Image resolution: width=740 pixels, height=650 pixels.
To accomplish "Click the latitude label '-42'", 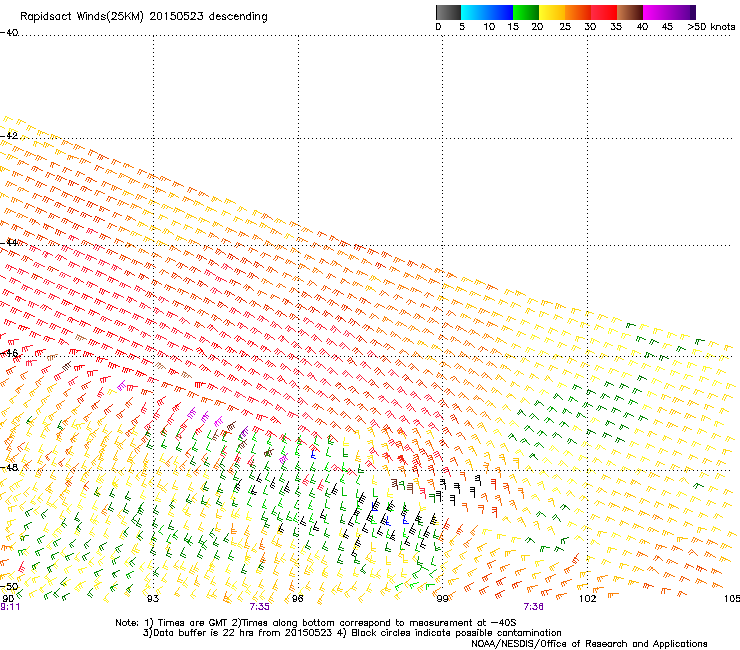I will (9, 135).
